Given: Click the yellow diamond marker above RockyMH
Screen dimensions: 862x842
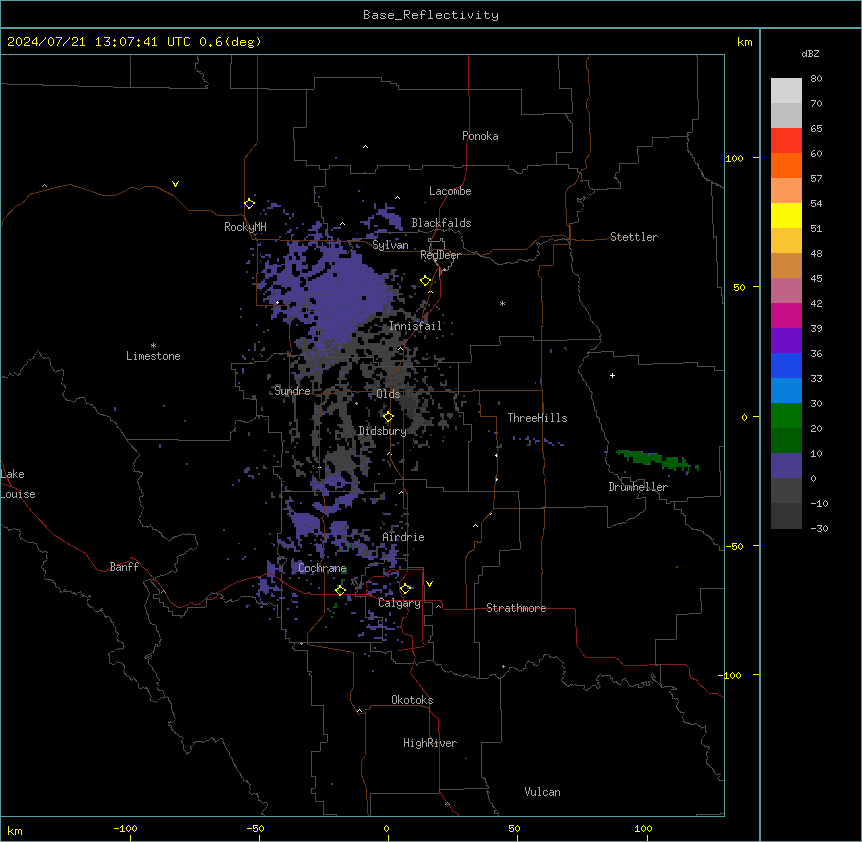Looking at the screenshot, I should 249,204.
